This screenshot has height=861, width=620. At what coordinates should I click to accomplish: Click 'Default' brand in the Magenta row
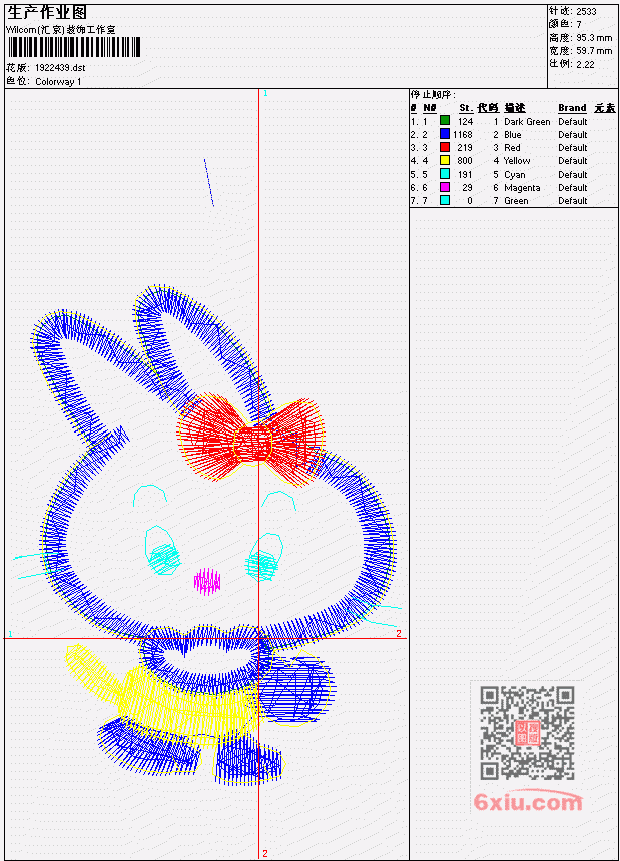pyautogui.click(x=573, y=188)
